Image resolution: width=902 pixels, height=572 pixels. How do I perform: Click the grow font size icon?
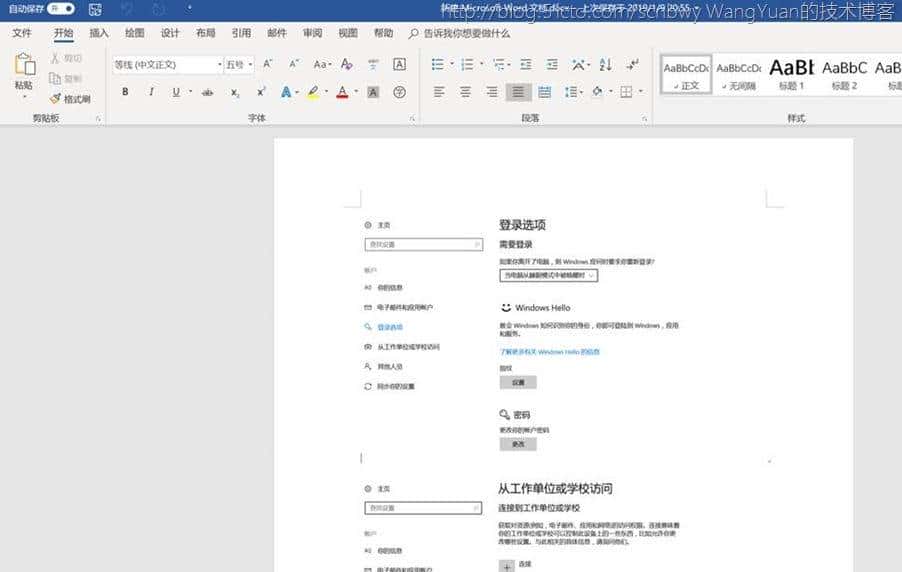click(x=267, y=64)
